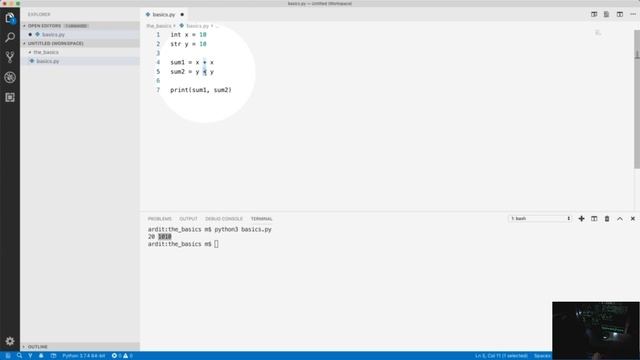Click the status bar layout icon

point(53,356)
